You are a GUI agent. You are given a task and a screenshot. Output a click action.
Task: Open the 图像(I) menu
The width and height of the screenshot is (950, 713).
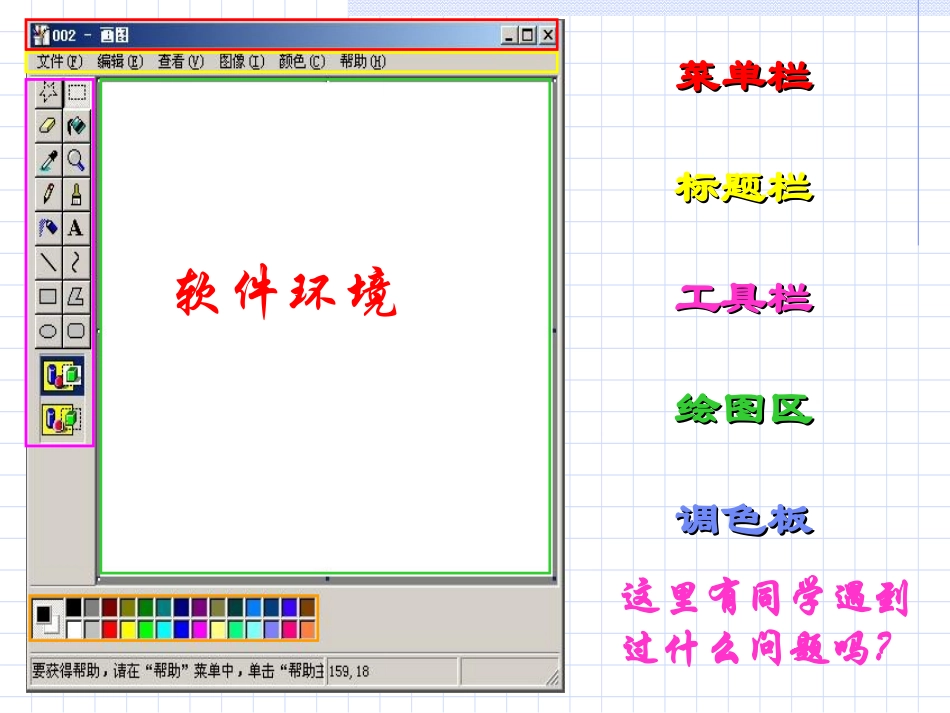pos(241,62)
